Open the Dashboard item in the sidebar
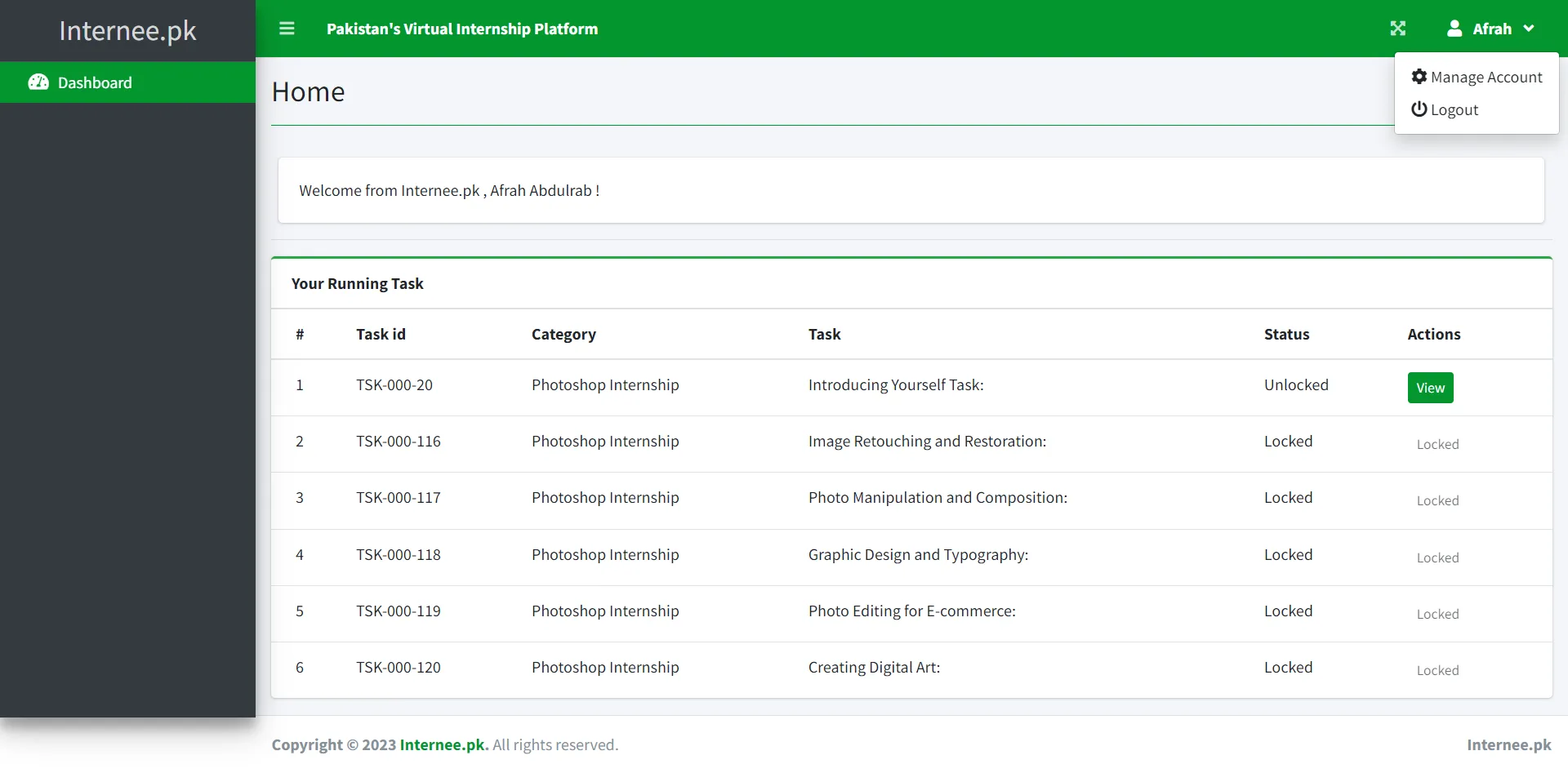 [x=95, y=82]
